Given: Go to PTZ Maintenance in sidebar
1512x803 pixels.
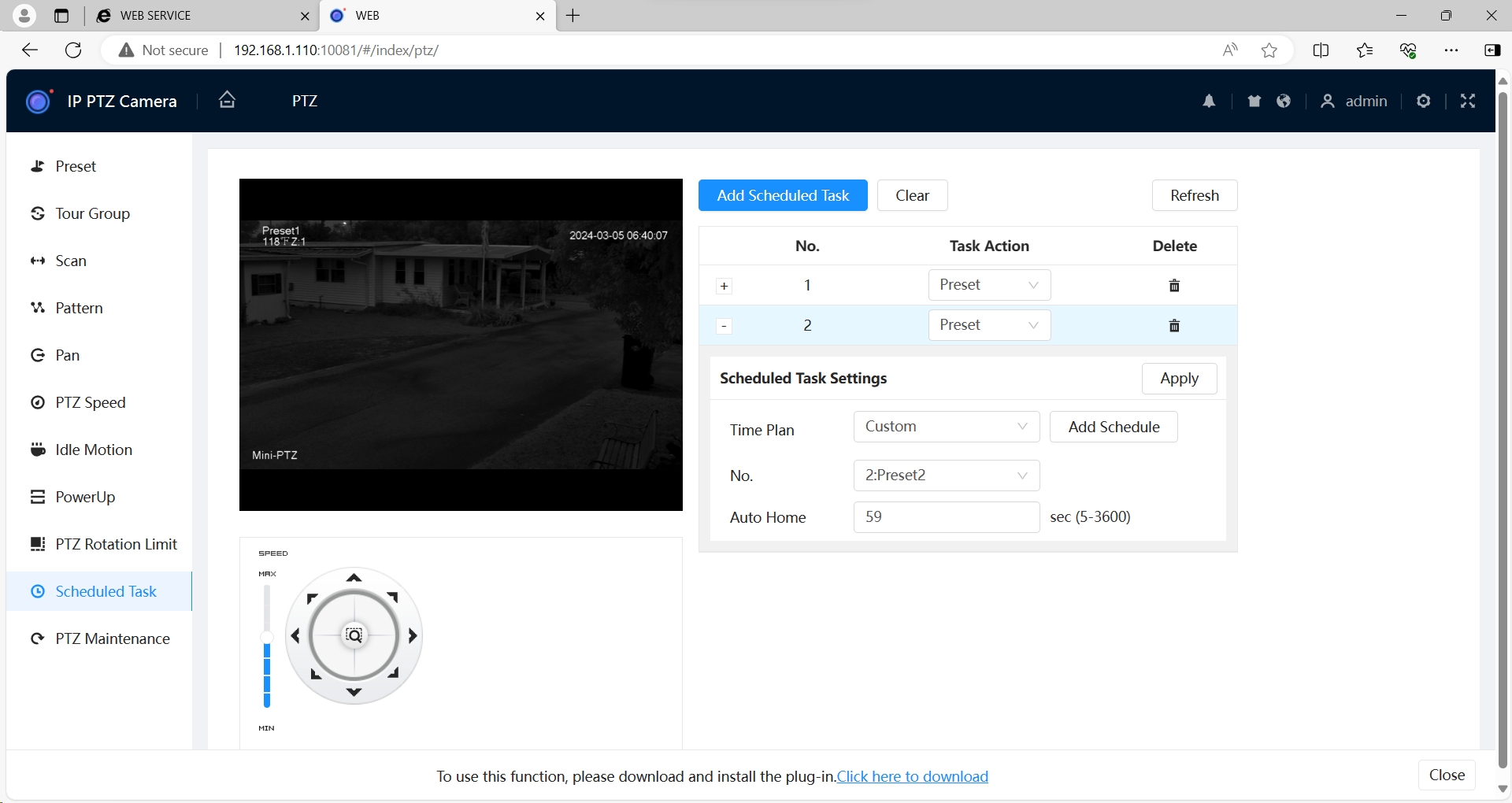Looking at the screenshot, I should 113,638.
